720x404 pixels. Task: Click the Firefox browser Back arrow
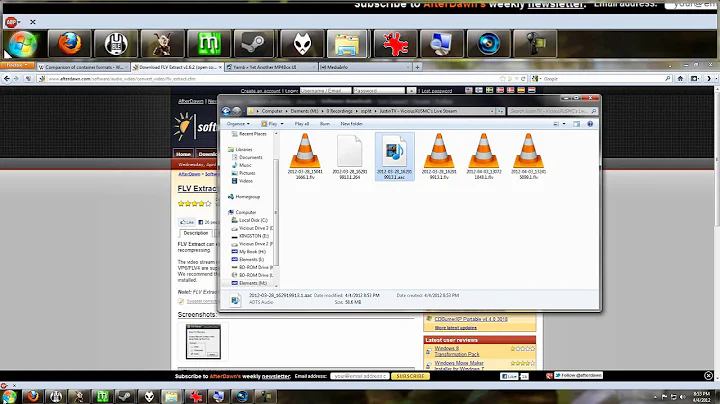(x=6, y=79)
